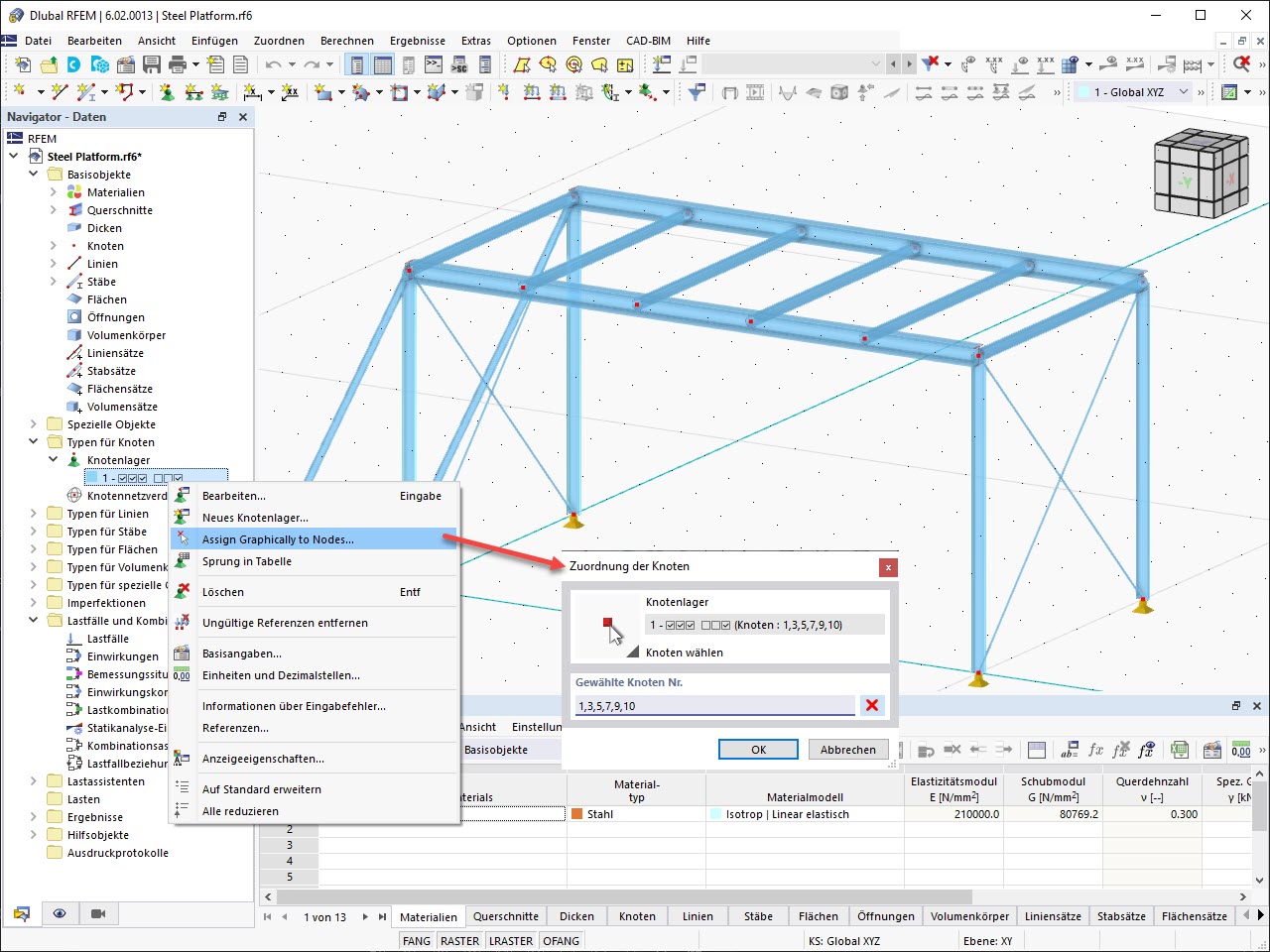The width and height of the screenshot is (1270, 952).
Task: Open the Berechnen menu
Action: tap(347, 41)
